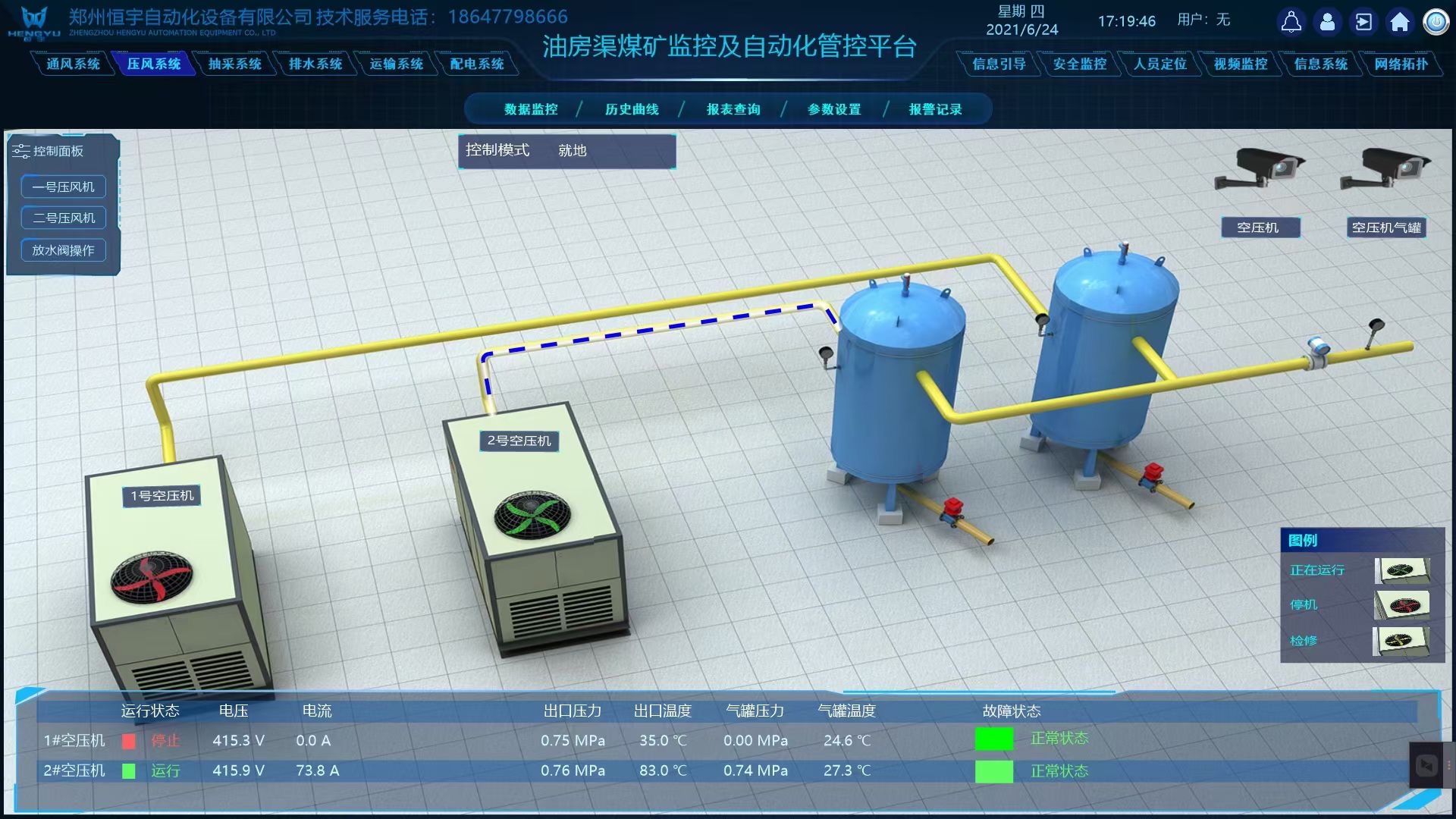Click the power button icon
The width and height of the screenshot is (1456, 819).
point(1436,22)
